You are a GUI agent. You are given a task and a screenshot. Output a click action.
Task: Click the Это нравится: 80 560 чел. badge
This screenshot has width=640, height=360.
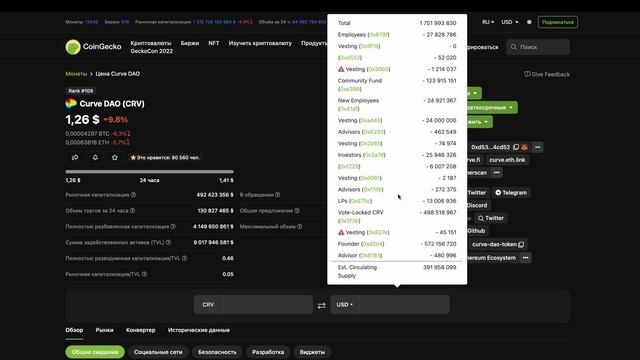click(165, 158)
